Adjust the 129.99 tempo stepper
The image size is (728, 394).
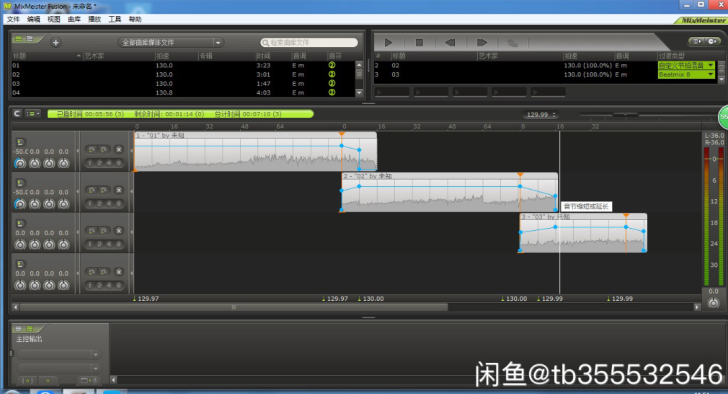554,114
